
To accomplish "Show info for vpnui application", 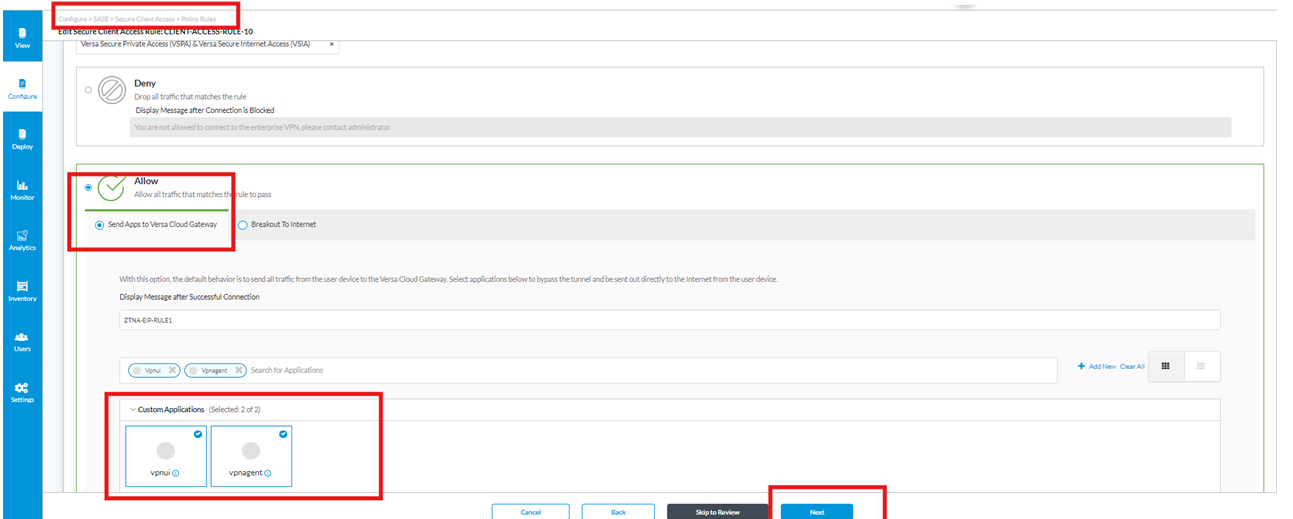I will pyautogui.click(x=176, y=473).
